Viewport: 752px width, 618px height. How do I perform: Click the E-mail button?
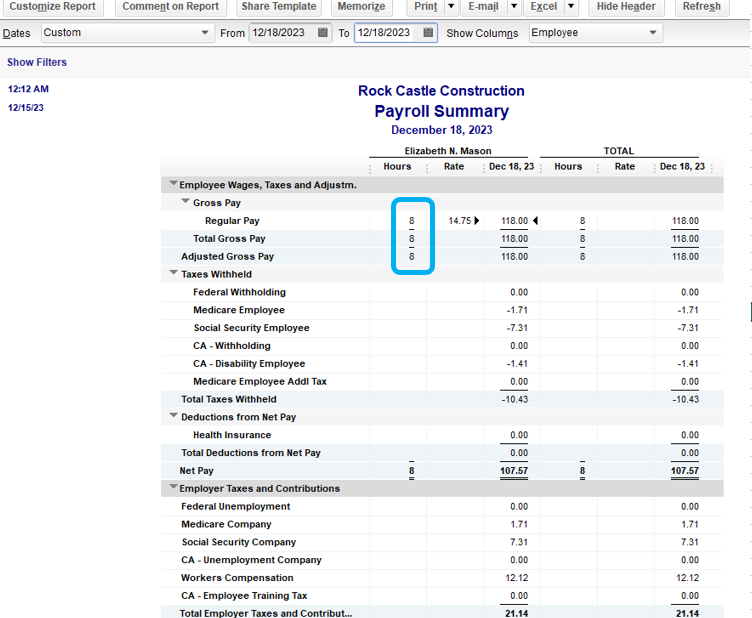tap(483, 7)
